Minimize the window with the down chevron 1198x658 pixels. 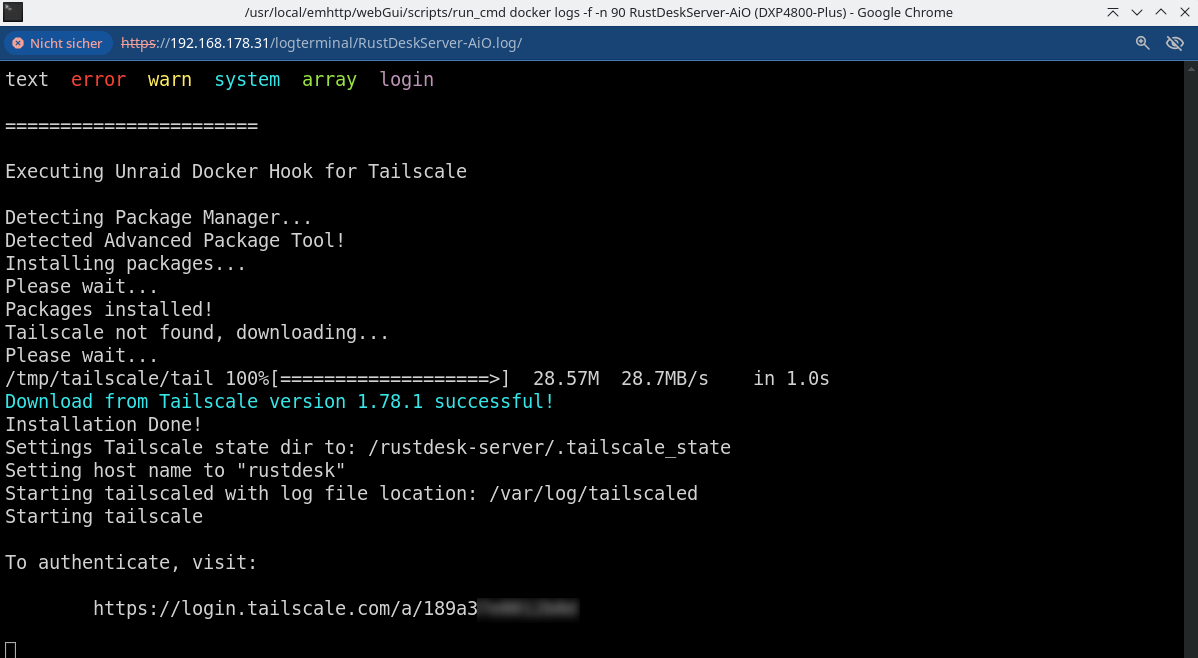[x=1137, y=12]
